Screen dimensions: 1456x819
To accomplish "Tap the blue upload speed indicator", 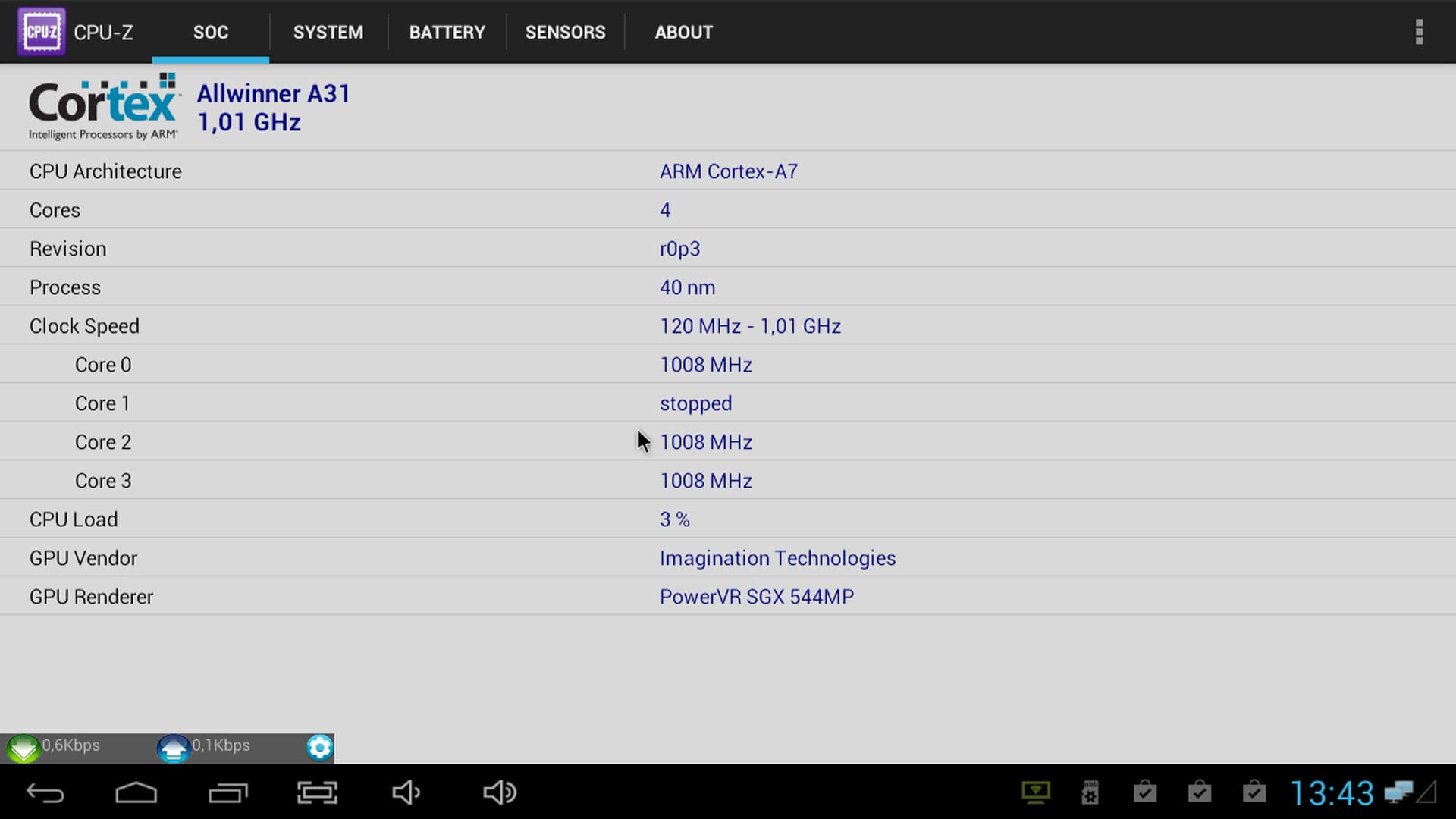I will (173, 748).
